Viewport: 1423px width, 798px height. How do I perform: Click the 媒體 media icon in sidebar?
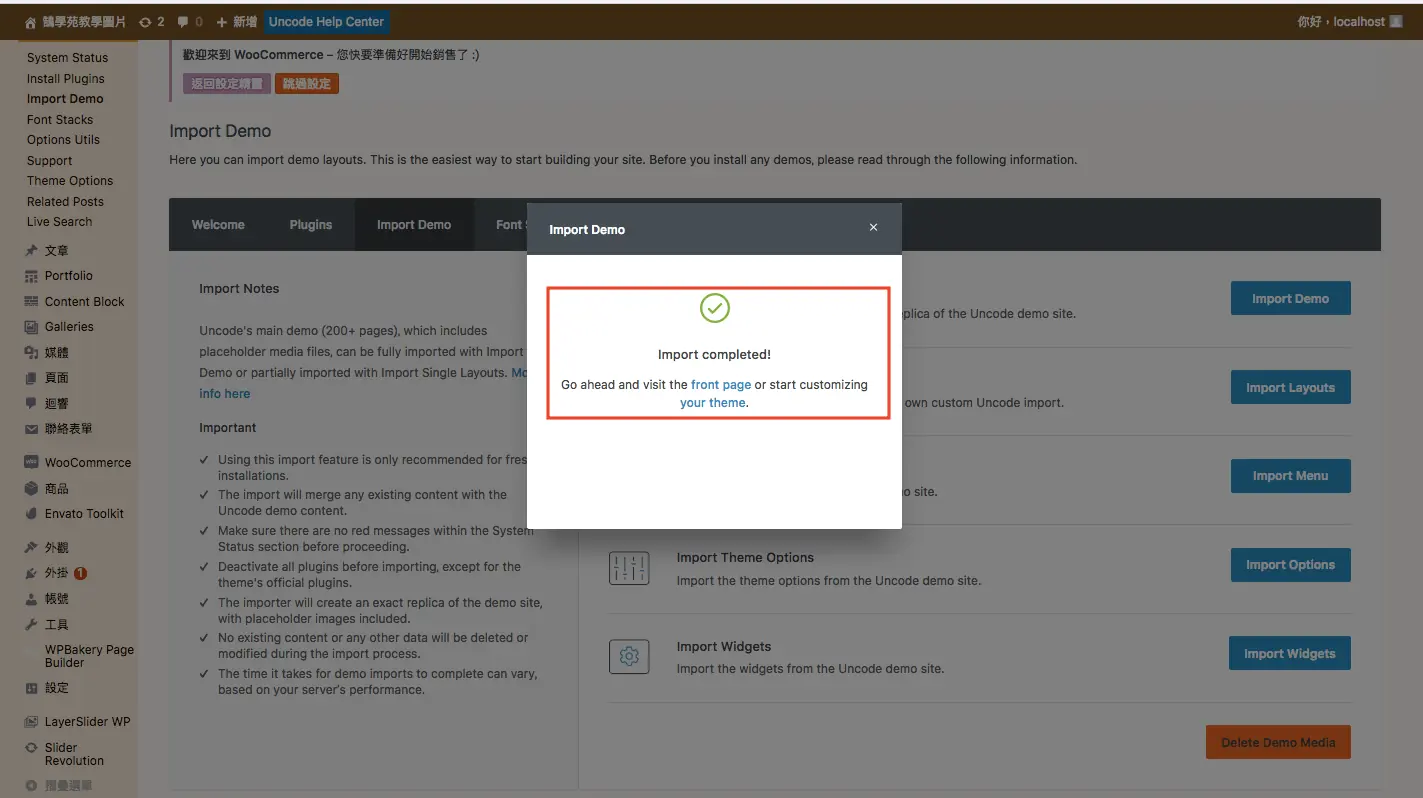tap(32, 353)
